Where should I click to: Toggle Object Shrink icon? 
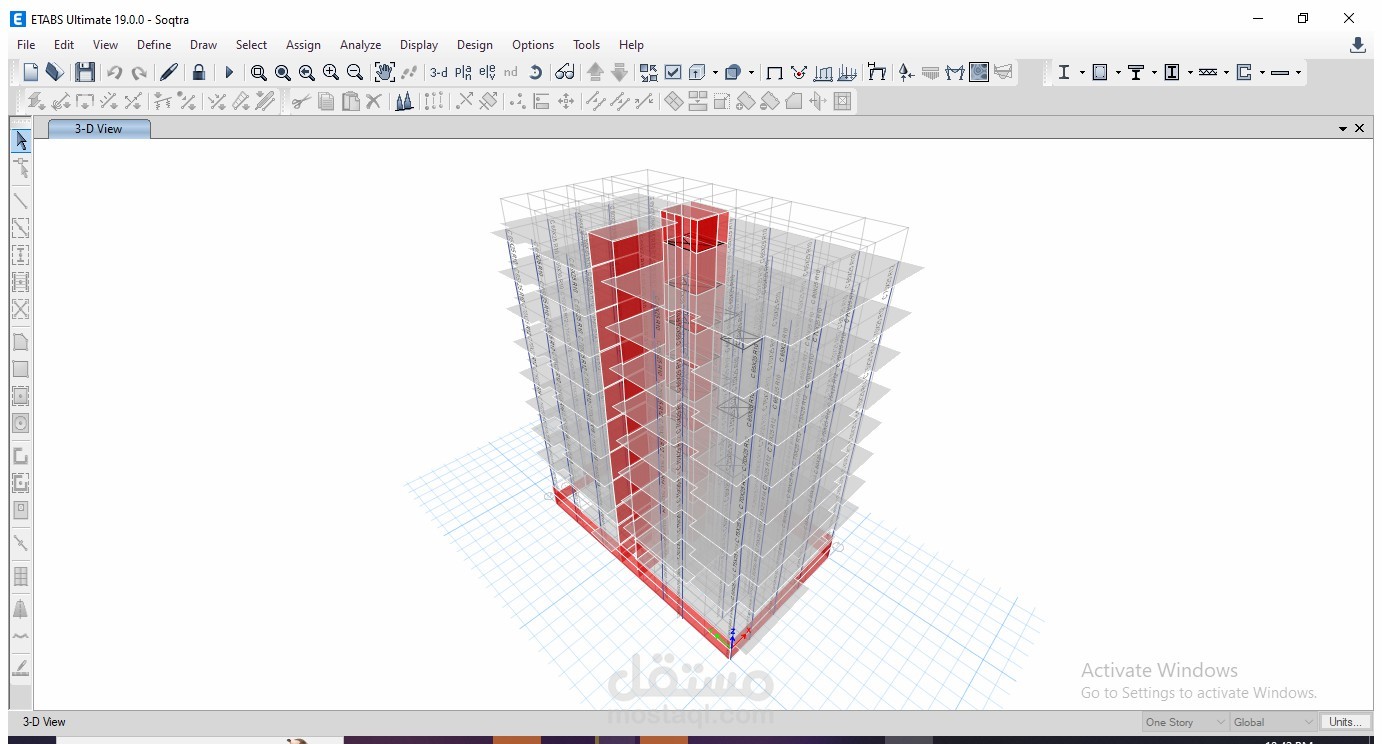[x=649, y=72]
